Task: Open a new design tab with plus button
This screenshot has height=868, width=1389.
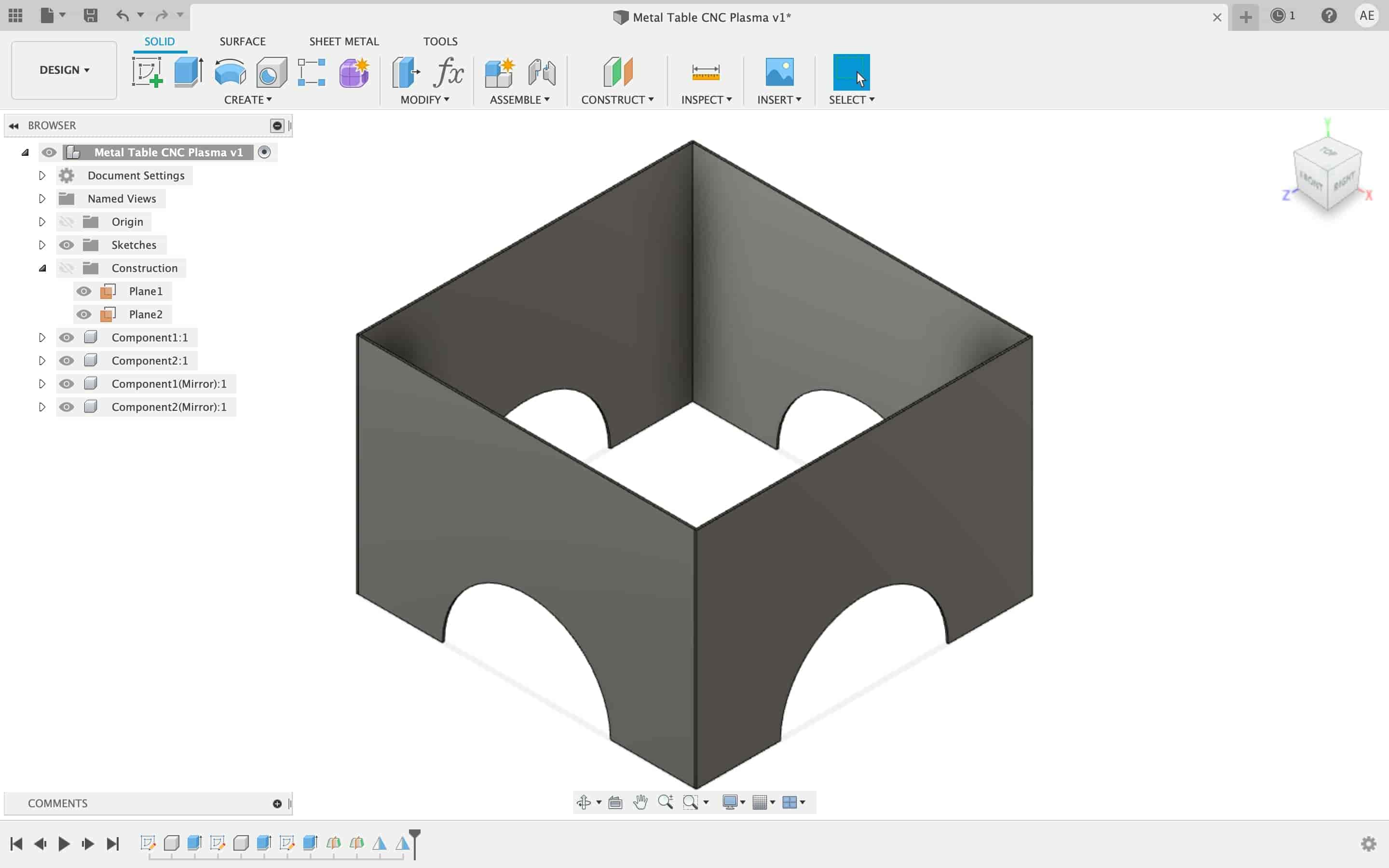Action: click(1245, 17)
